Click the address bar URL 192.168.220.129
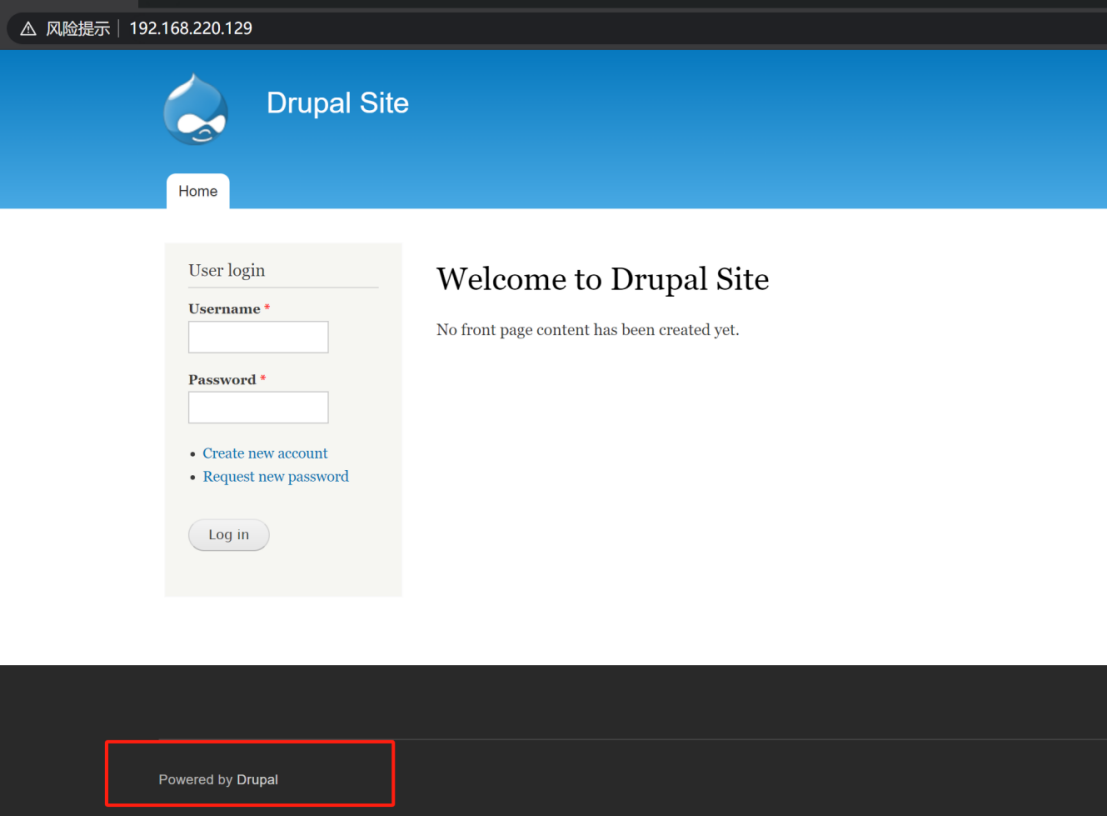 pos(191,28)
